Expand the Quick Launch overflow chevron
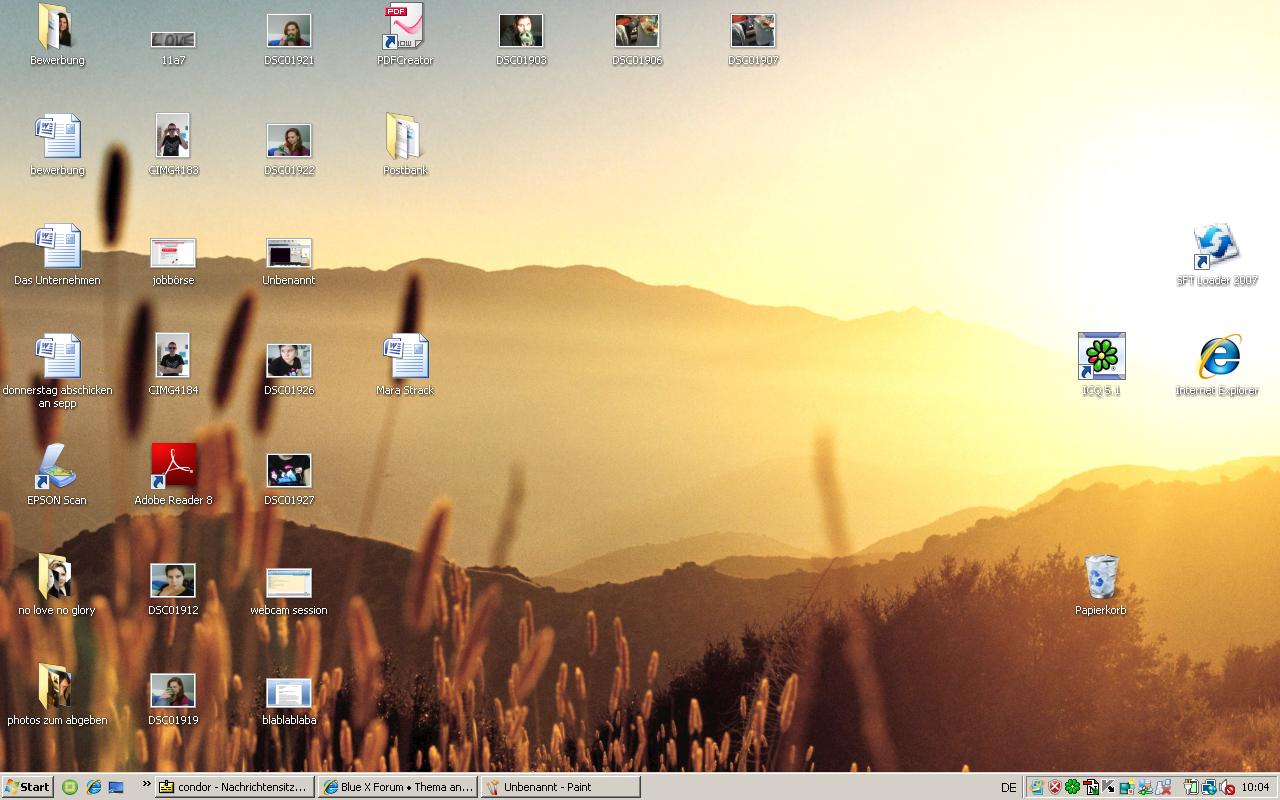Viewport: 1280px width, 800px height. pos(146,784)
